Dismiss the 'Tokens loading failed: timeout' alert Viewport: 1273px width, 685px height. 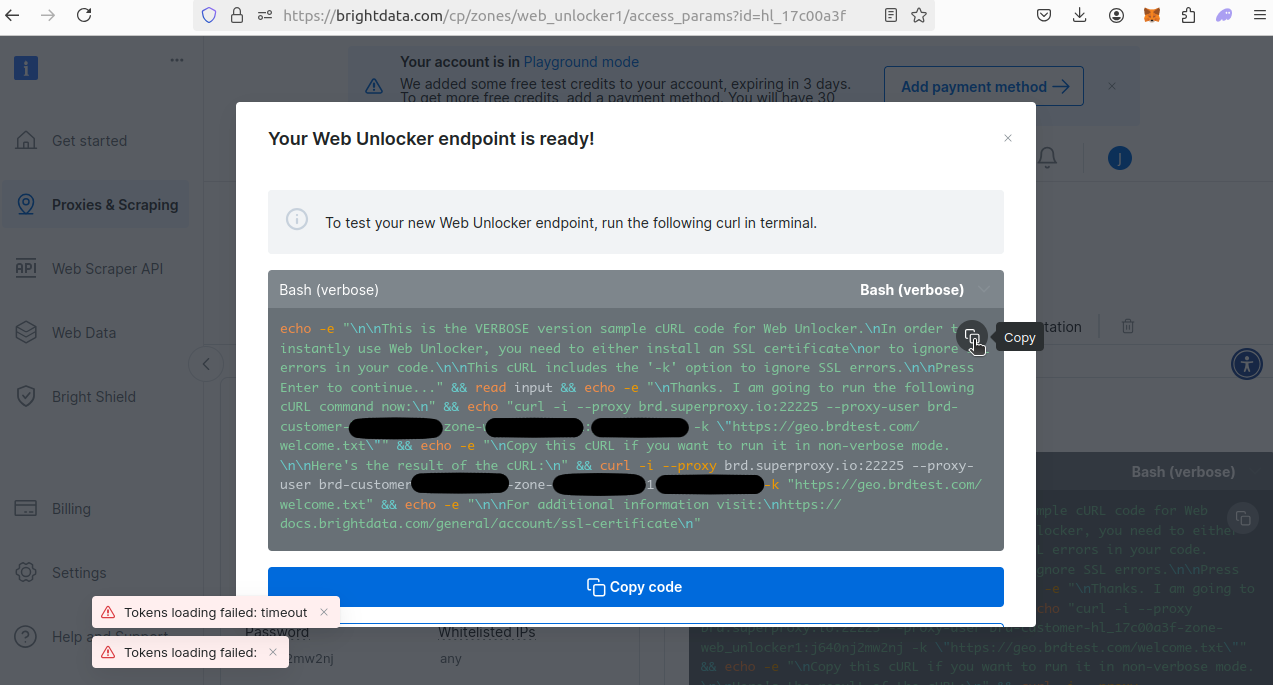pyautogui.click(x=324, y=612)
